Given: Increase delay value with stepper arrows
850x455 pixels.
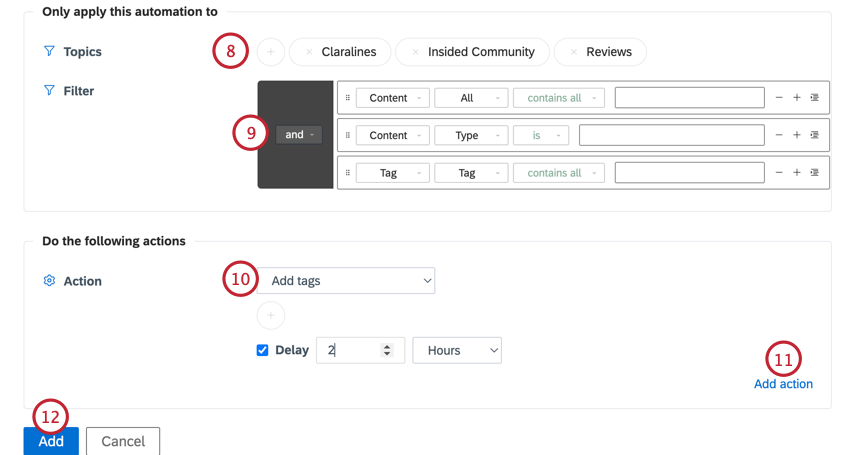Looking at the screenshot, I should tap(387, 347).
